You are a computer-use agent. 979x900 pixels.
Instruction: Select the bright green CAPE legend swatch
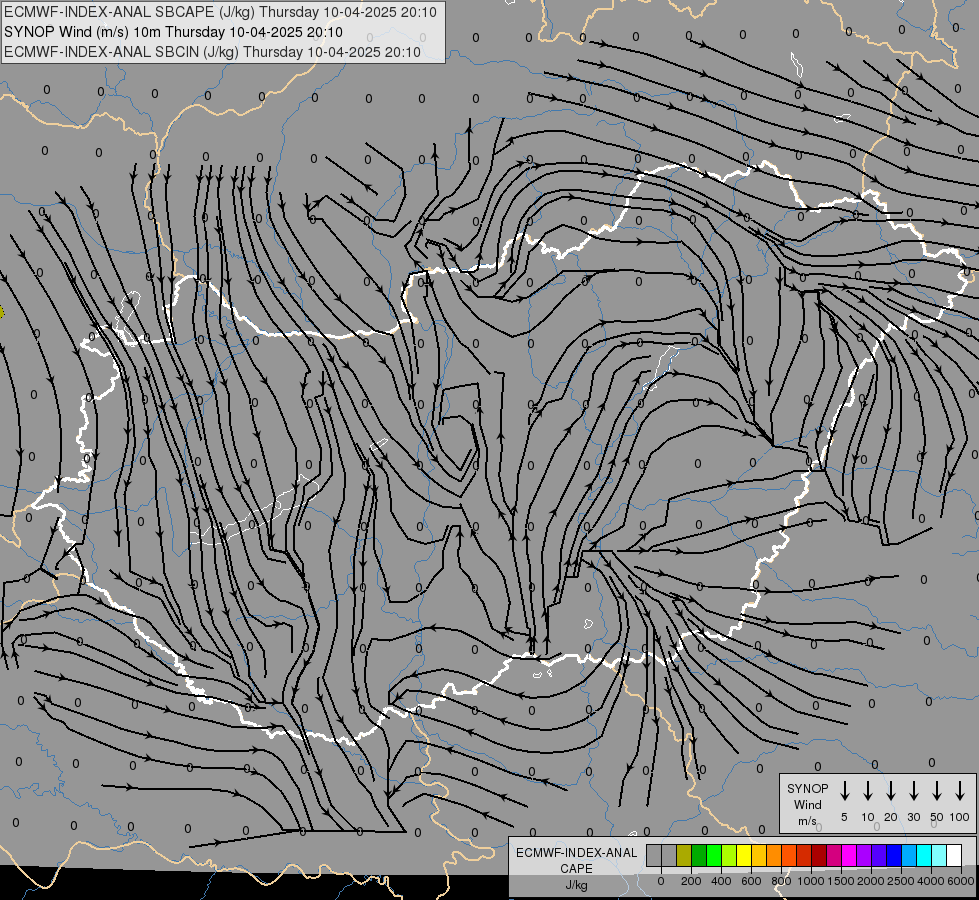coord(714,856)
